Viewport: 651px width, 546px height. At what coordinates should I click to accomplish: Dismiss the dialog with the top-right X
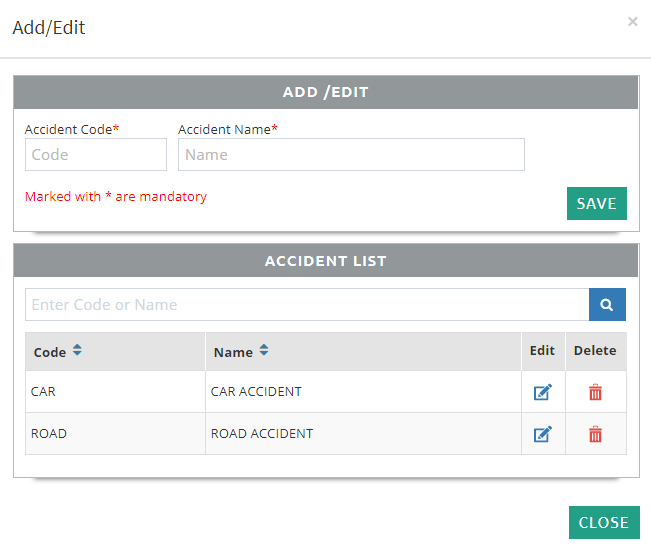click(632, 21)
